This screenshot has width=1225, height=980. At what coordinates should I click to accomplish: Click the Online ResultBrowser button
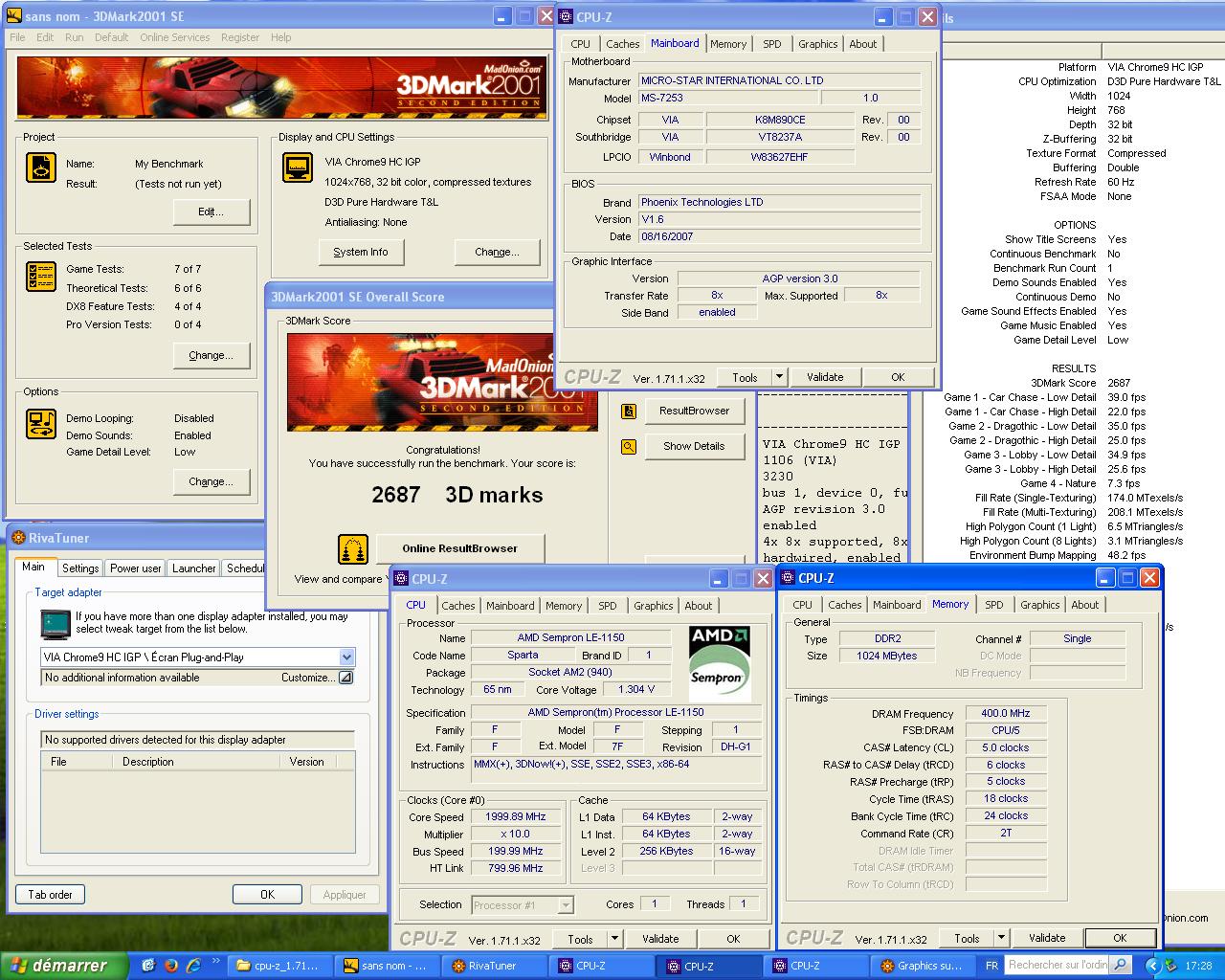(460, 548)
